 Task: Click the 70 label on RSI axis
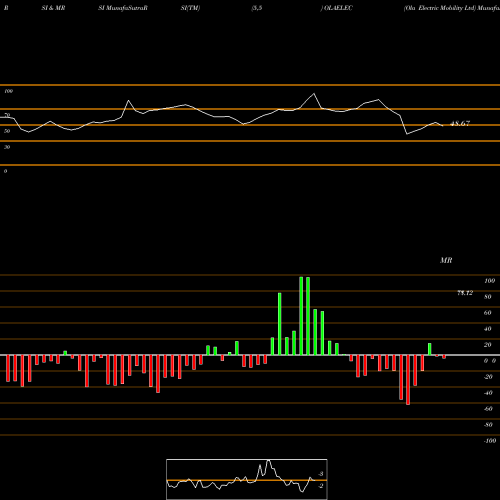click(7, 115)
